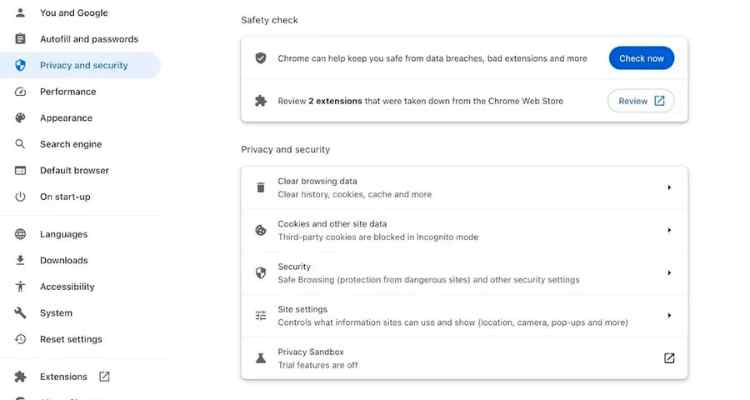Open You and Google settings page

(73, 13)
